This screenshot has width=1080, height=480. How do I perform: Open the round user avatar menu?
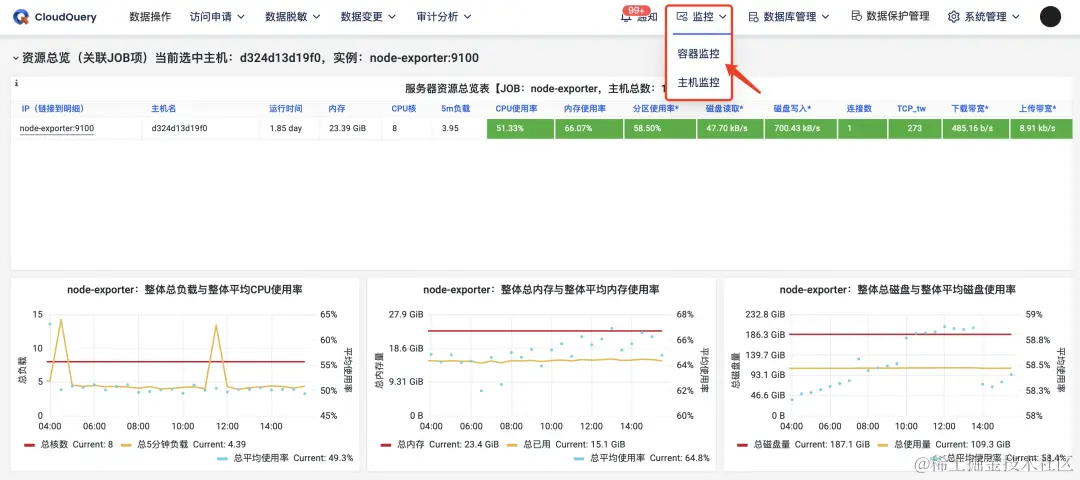pos(1050,17)
